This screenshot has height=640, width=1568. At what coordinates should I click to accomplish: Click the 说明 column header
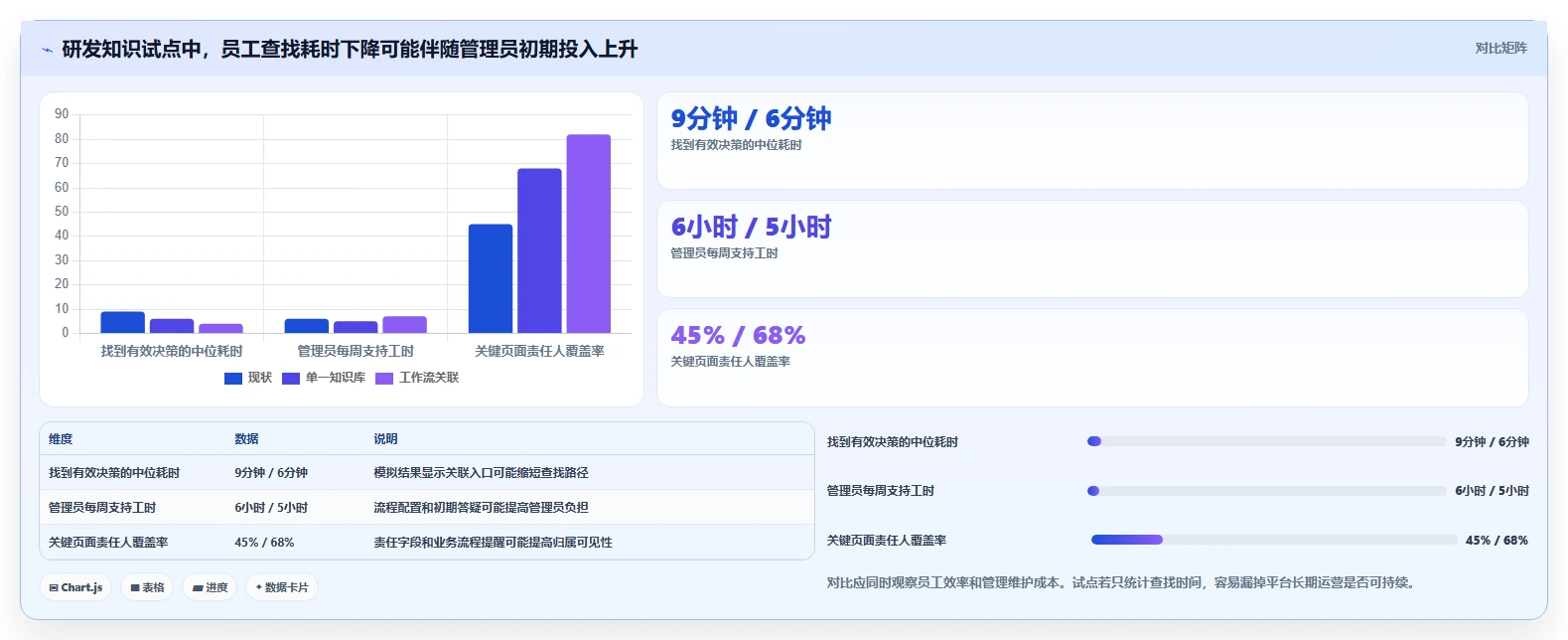click(x=385, y=438)
